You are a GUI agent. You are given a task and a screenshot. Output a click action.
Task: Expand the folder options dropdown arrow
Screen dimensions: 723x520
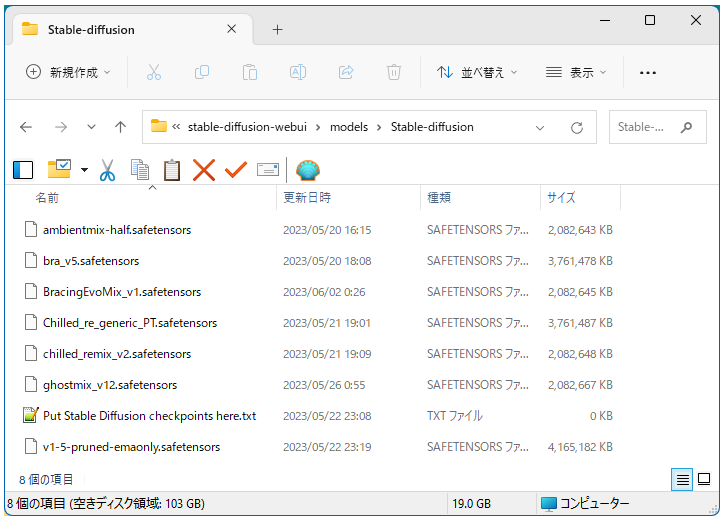pyautogui.click(x=84, y=171)
